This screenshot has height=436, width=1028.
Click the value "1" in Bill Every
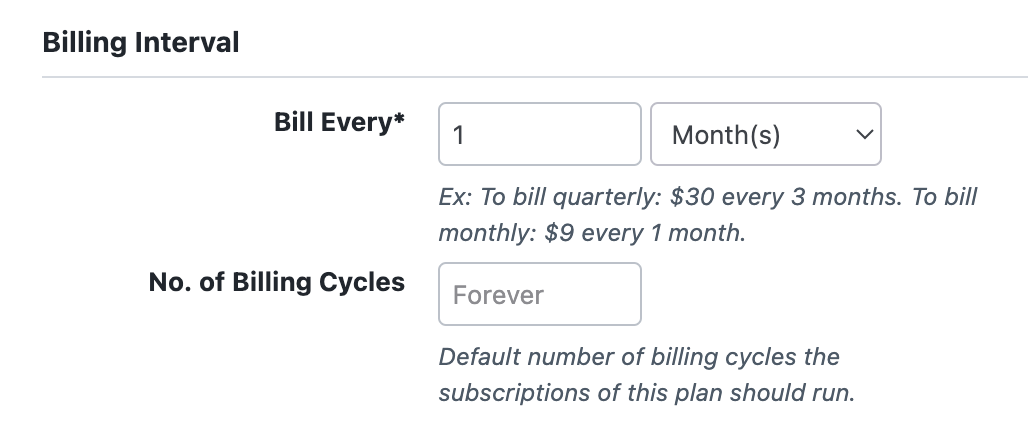(458, 135)
